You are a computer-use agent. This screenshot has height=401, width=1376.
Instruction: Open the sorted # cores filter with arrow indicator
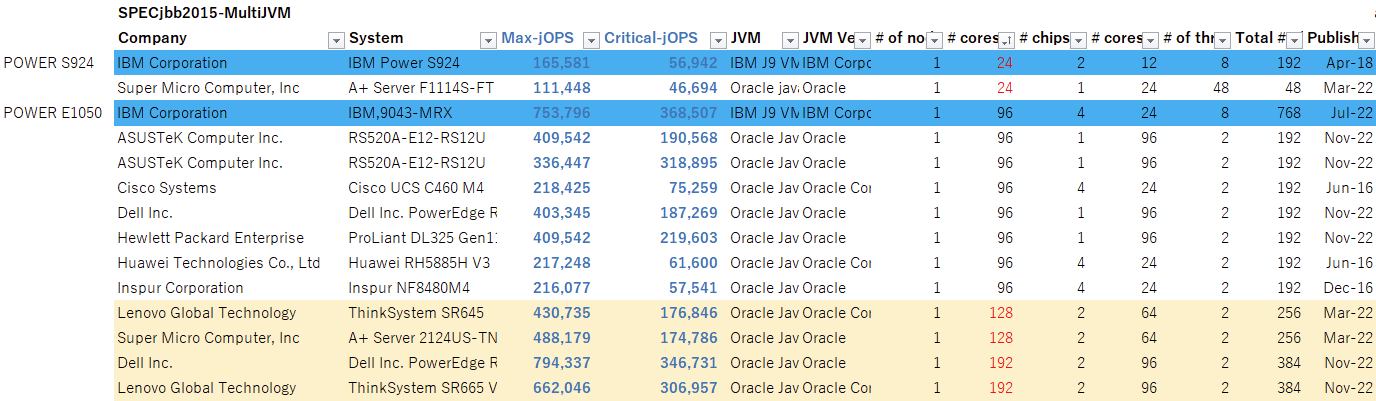pyautogui.click(x=1006, y=39)
